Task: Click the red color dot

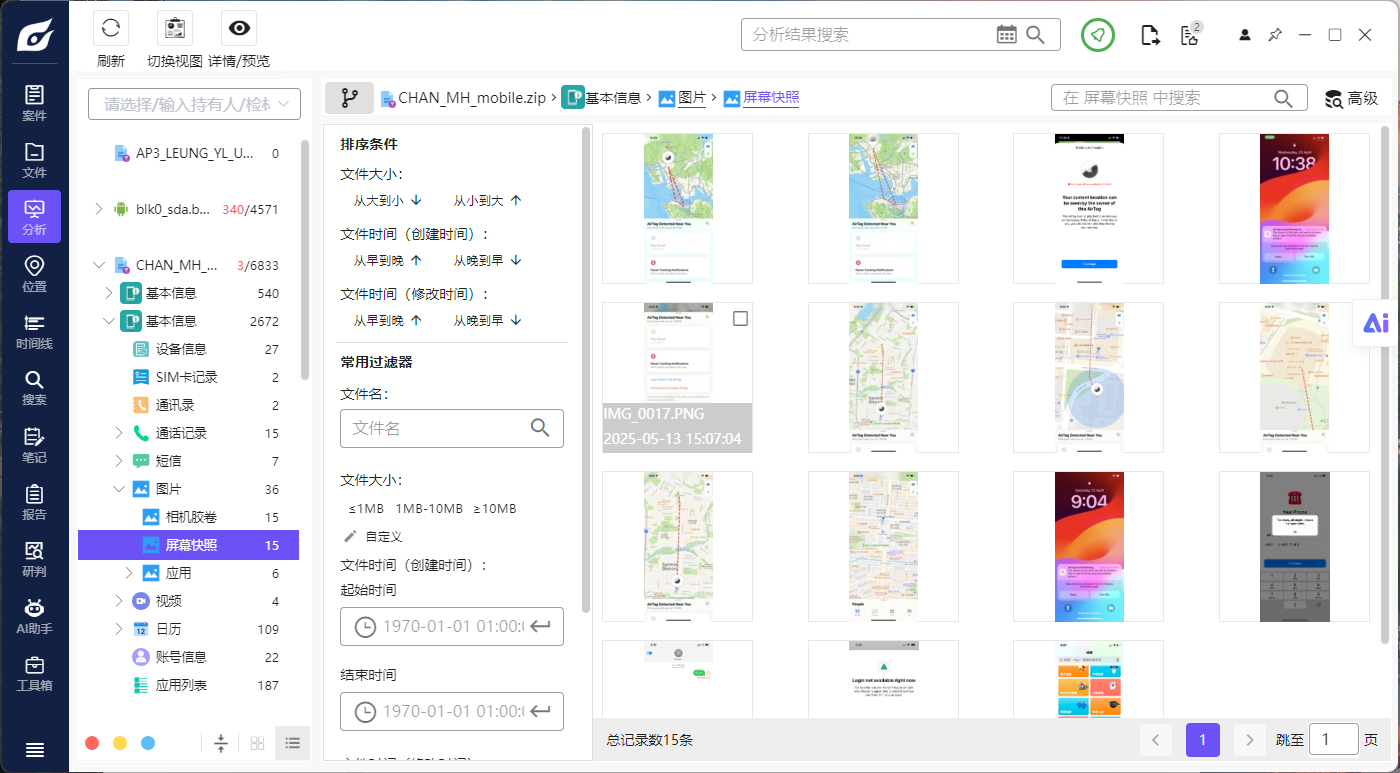Action: [92, 743]
